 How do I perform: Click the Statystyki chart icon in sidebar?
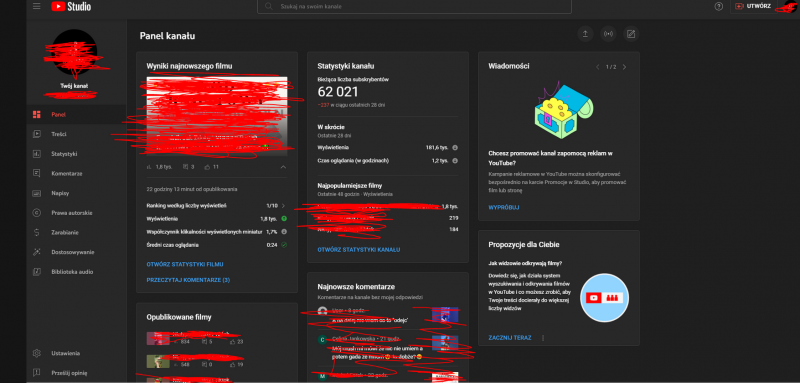[37, 154]
